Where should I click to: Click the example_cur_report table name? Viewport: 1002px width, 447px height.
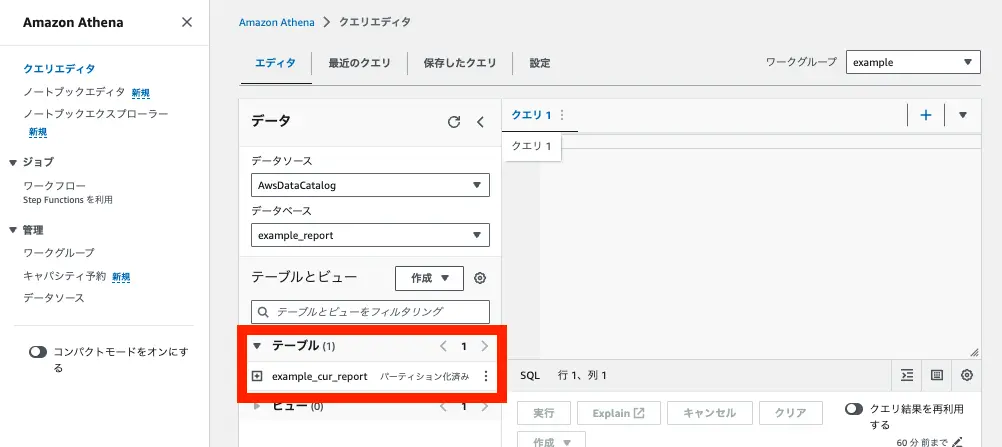coord(320,377)
